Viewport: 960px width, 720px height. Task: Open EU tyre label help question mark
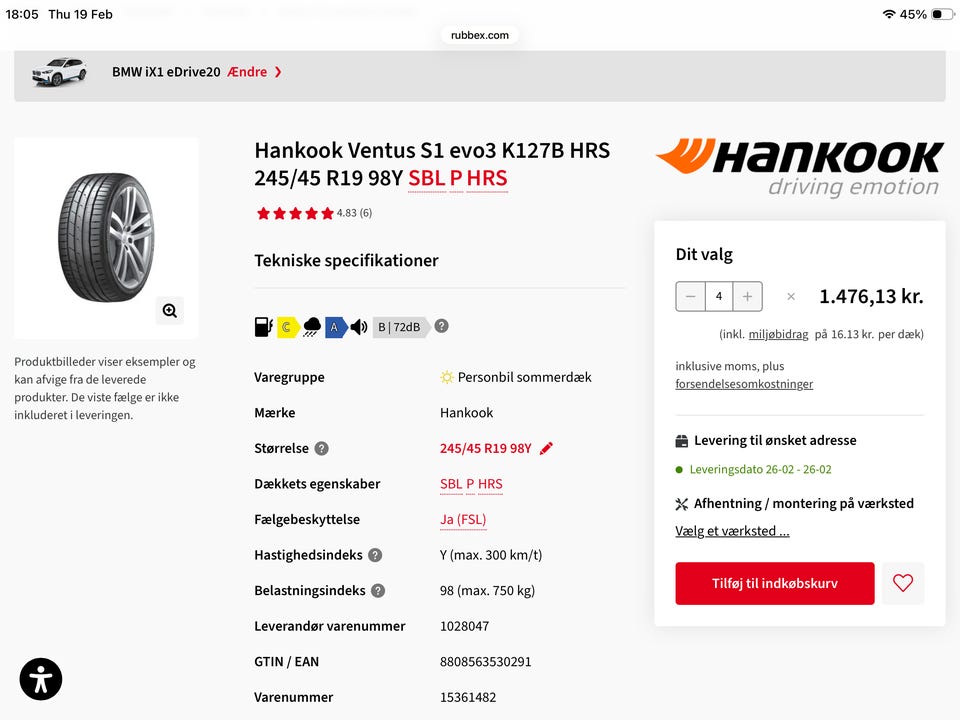441,326
